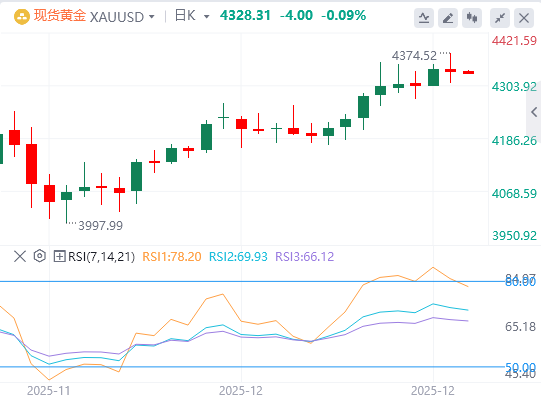Remove the RSI indicator with its X
The width and height of the screenshot is (541, 403).
coord(20,256)
